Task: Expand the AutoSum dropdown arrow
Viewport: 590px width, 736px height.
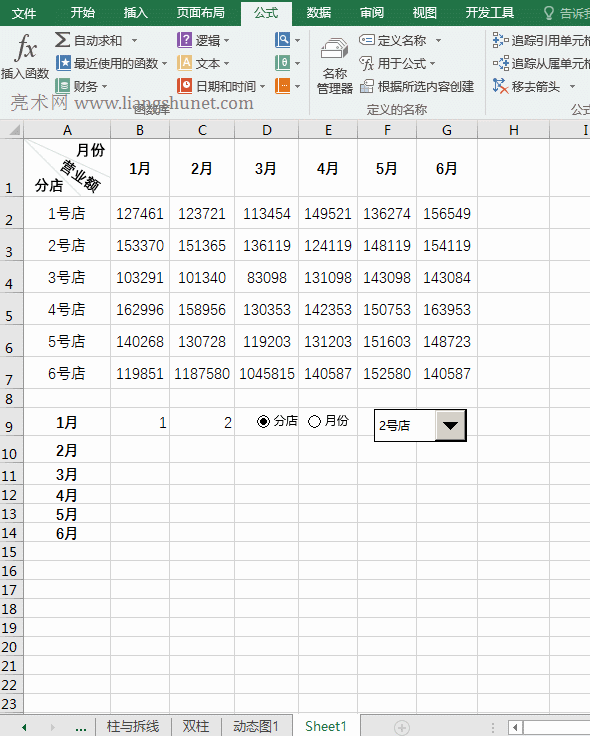Action: tap(134, 41)
